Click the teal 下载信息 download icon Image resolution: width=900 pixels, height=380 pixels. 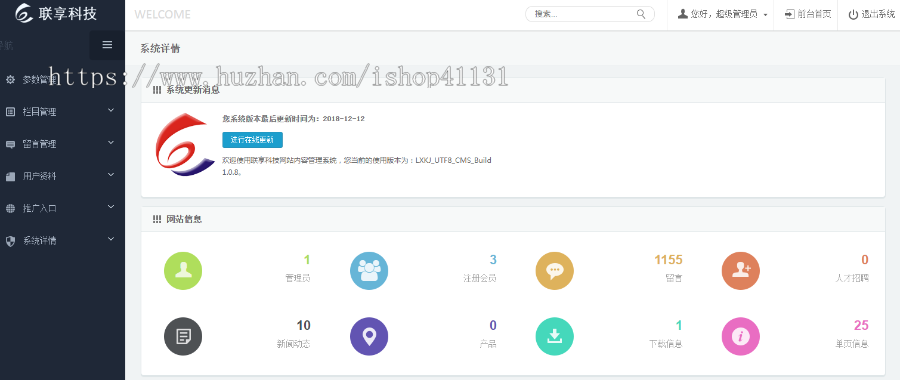click(x=554, y=336)
